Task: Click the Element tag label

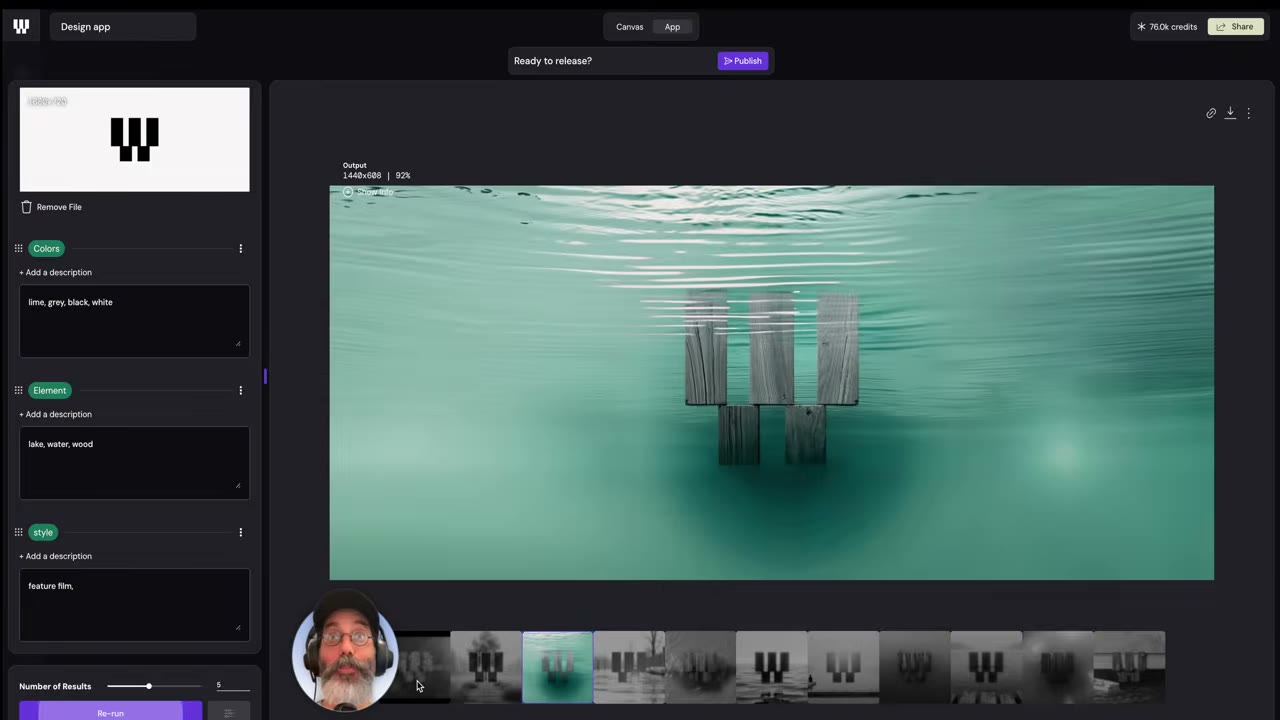Action: pos(49,390)
